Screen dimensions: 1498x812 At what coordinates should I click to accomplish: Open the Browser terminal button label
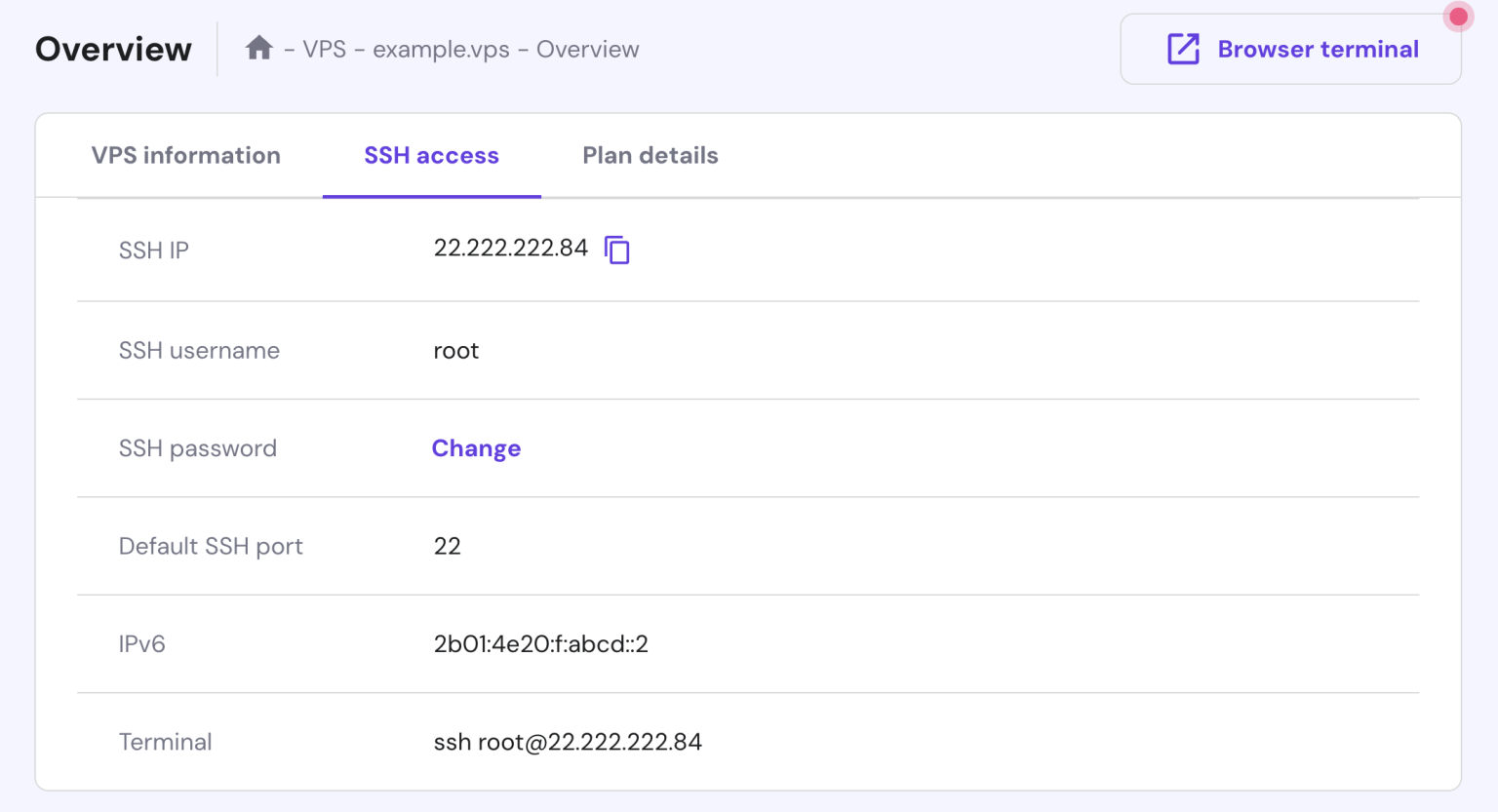tap(1318, 49)
